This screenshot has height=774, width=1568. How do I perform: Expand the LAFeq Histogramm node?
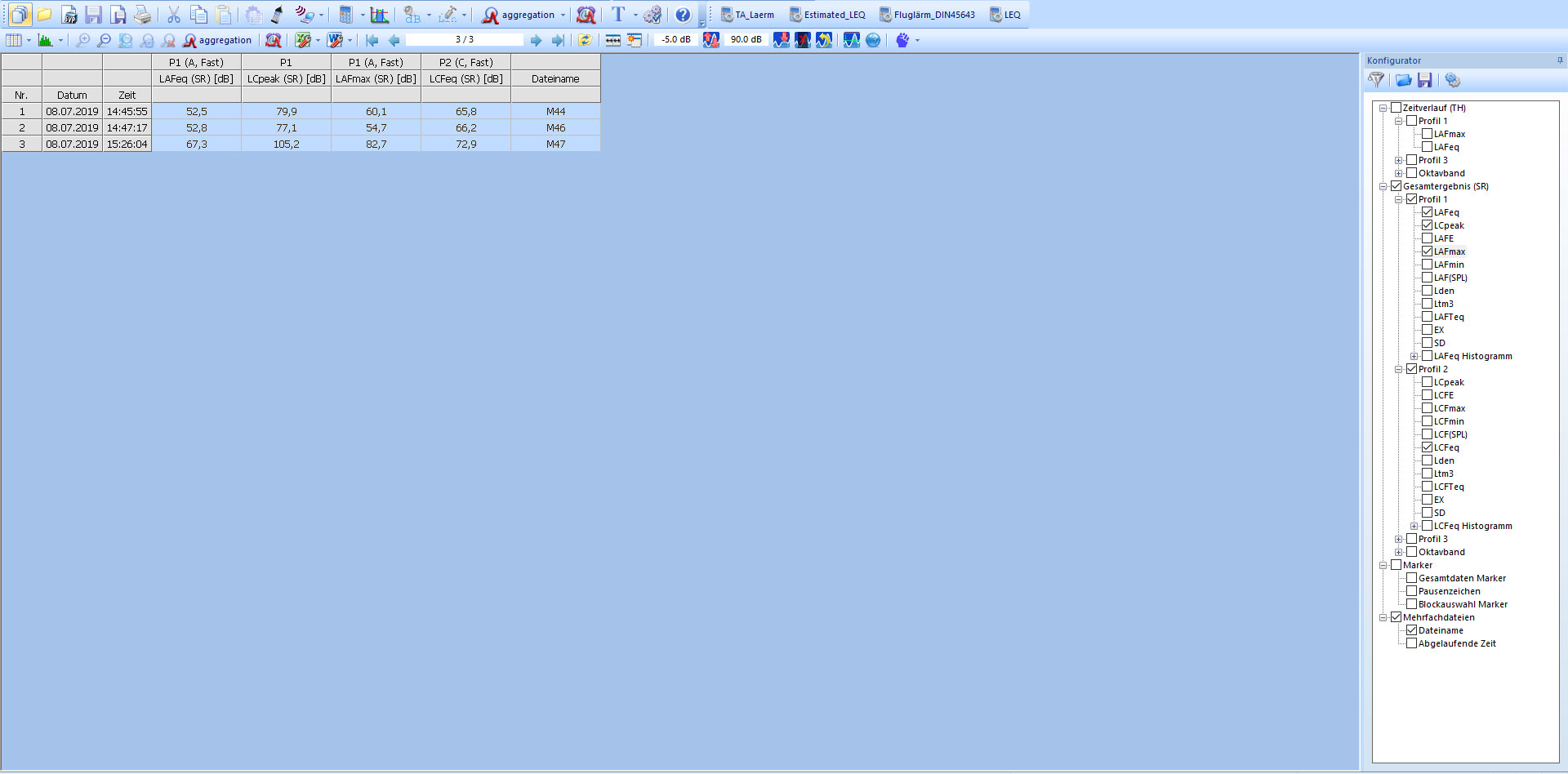(x=1414, y=356)
